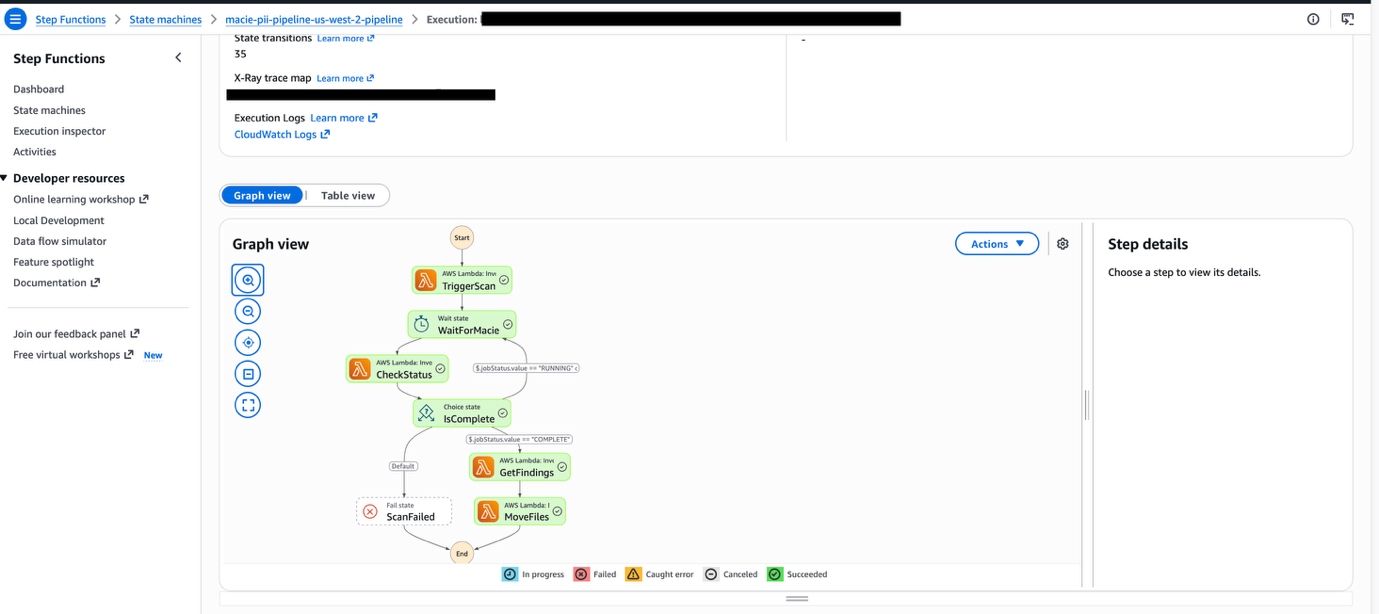The image size is (1379, 614).
Task: Click the In progress legend icon
Action: pyautogui.click(x=510, y=574)
